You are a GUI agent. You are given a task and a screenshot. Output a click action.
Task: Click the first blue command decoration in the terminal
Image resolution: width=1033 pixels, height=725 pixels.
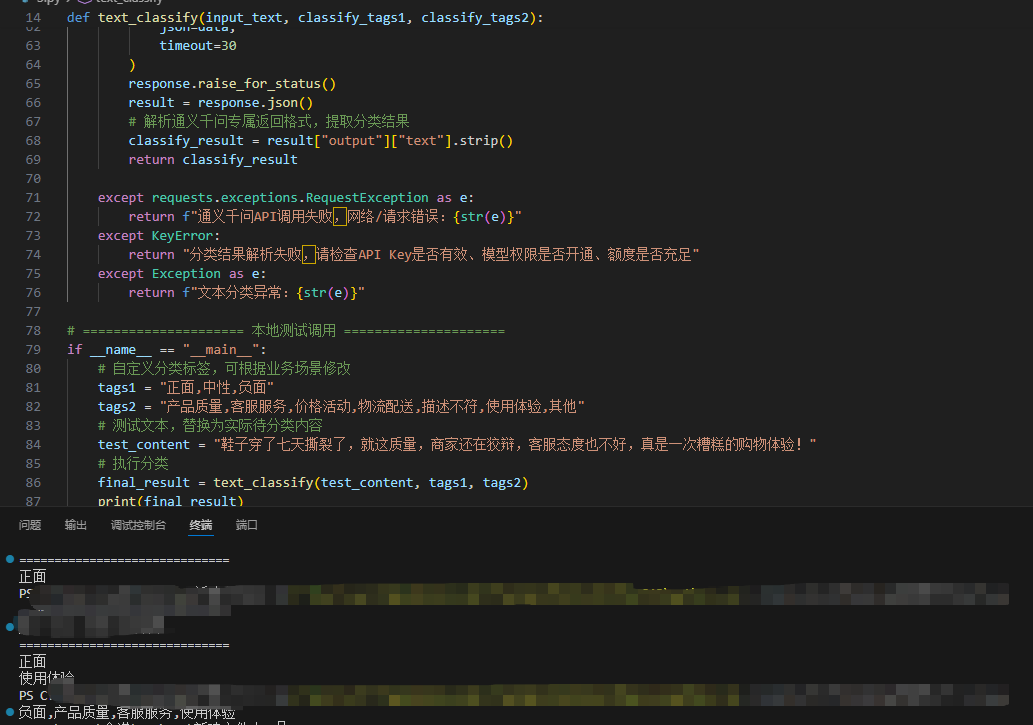(10, 558)
